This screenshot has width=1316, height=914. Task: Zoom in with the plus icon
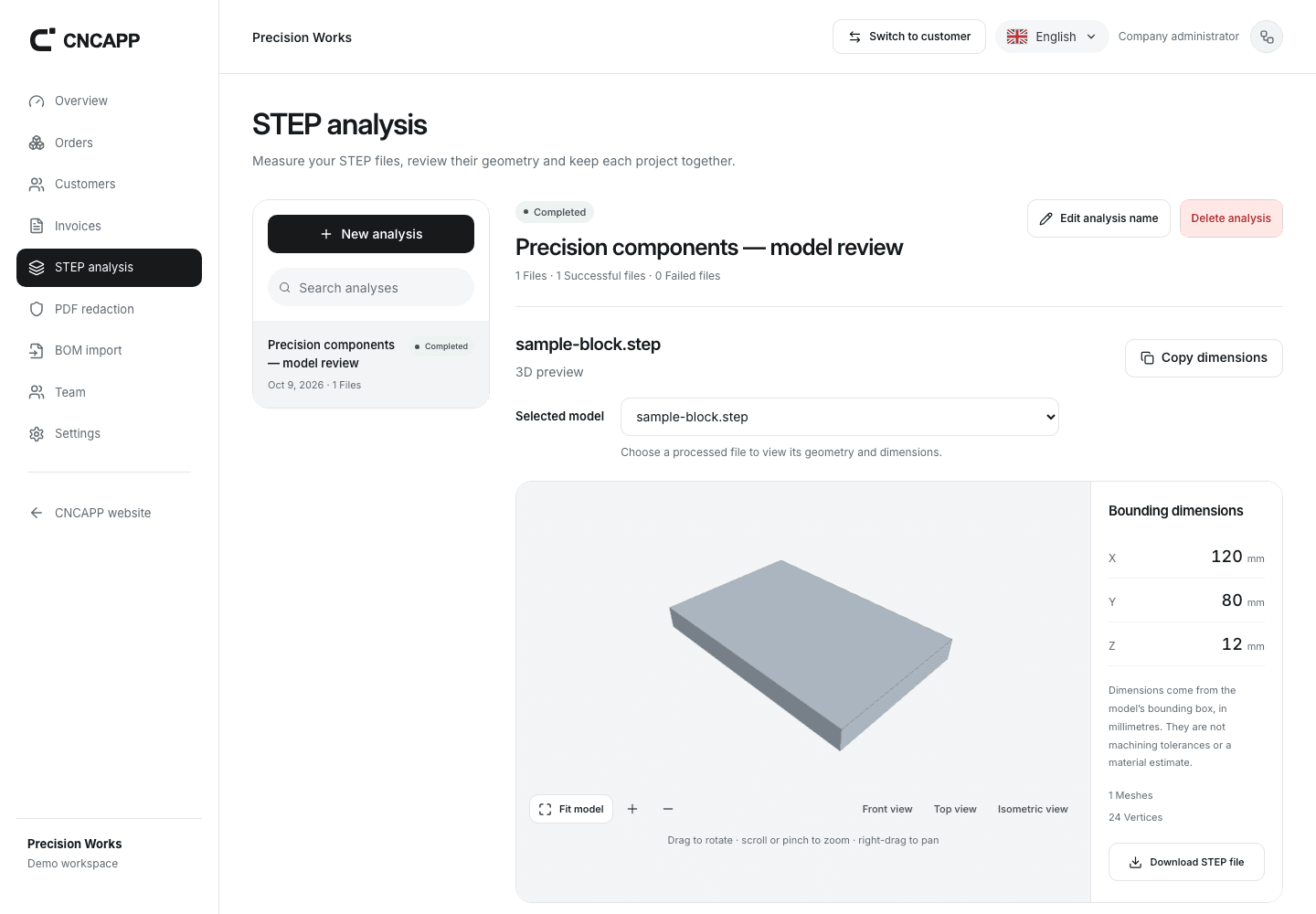point(632,809)
